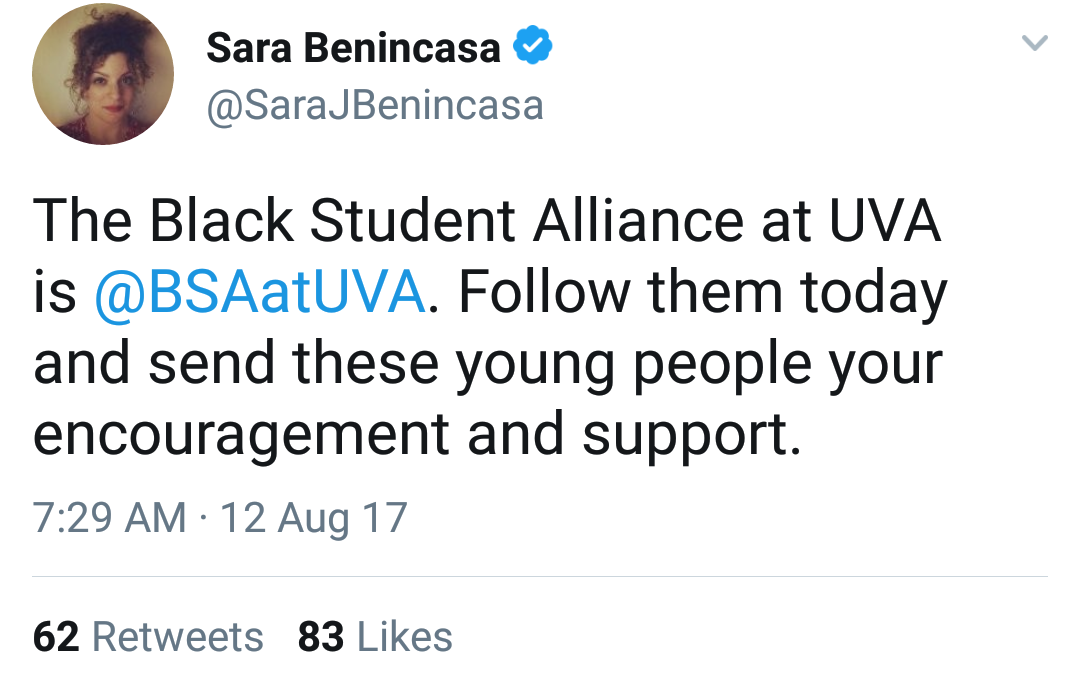Viewport: 1080px width, 692px height.
Task: Click the 12 Aug 17 date
Action: [313, 518]
